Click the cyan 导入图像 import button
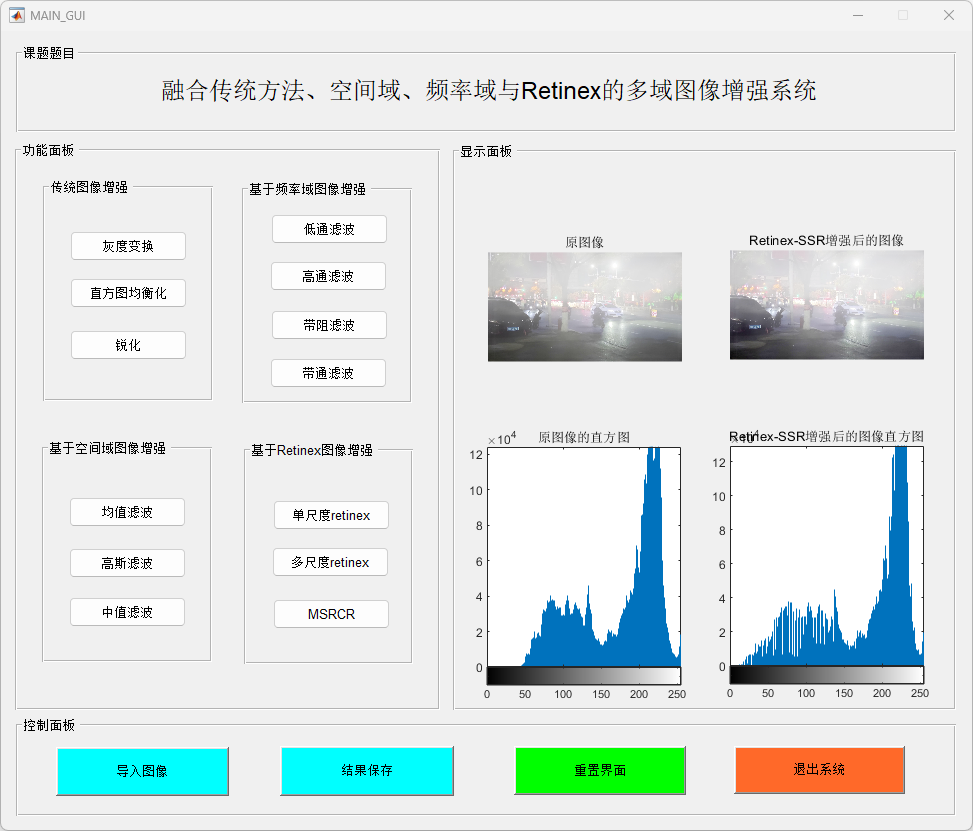Viewport: 973px width, 831px height. (x=142, y=771)
